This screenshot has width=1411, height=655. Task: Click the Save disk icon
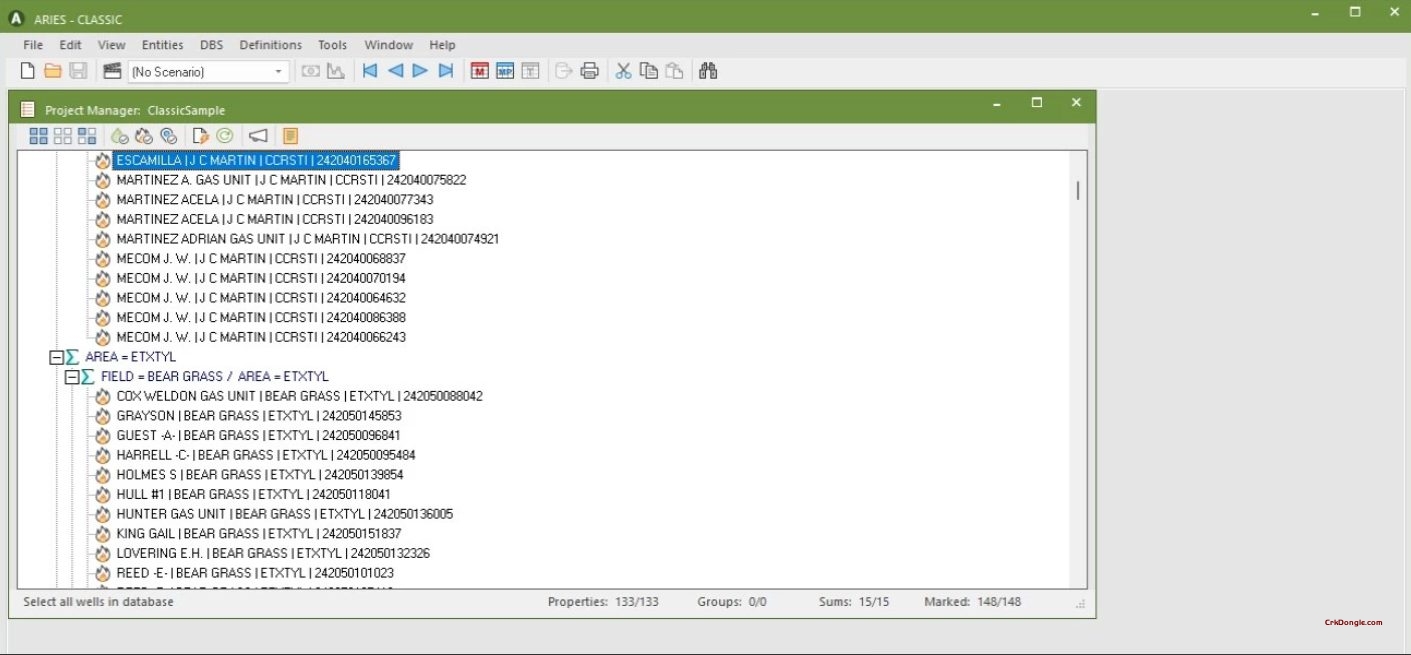click(78, 71)
